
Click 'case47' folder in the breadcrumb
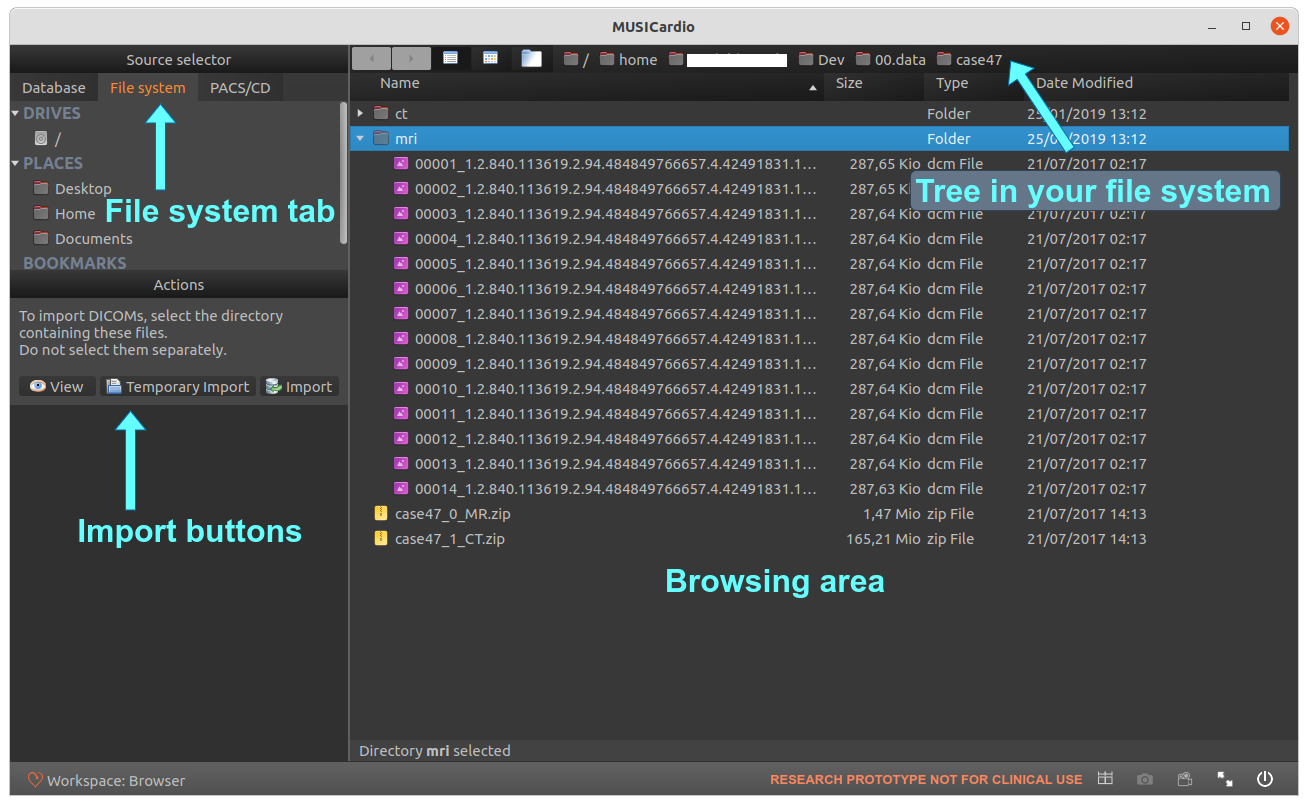coord(969,60)
